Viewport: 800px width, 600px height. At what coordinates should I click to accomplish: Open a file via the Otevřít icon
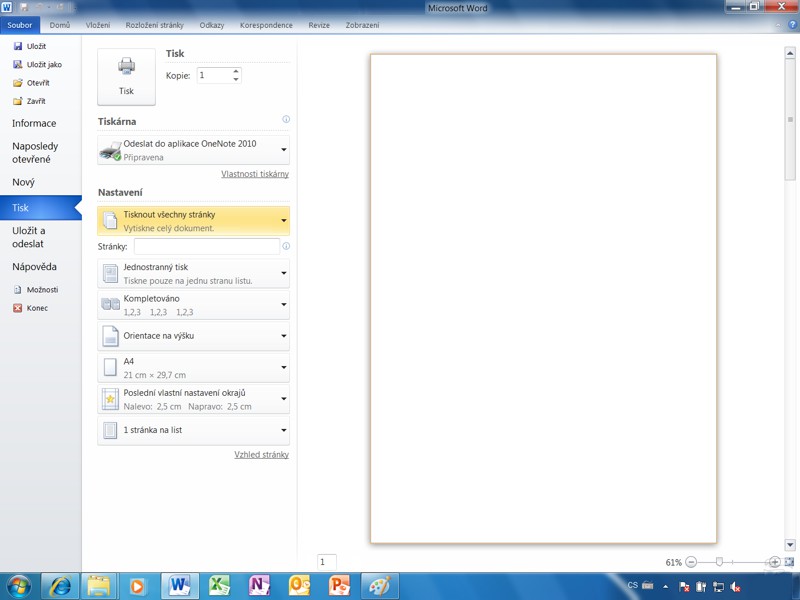(x=18, y=83)
